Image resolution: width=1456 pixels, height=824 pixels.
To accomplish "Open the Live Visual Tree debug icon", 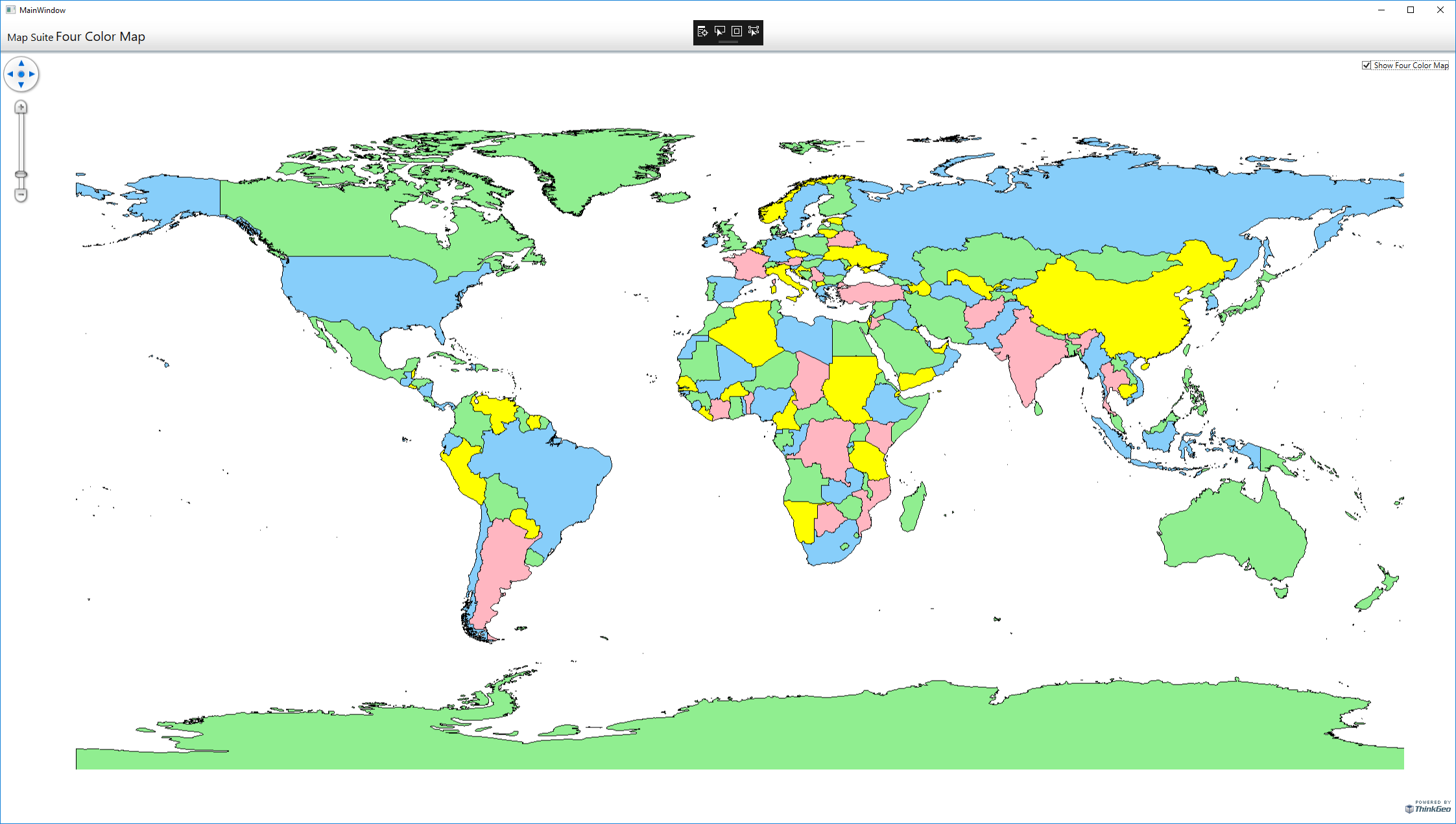I will point(702,31).
